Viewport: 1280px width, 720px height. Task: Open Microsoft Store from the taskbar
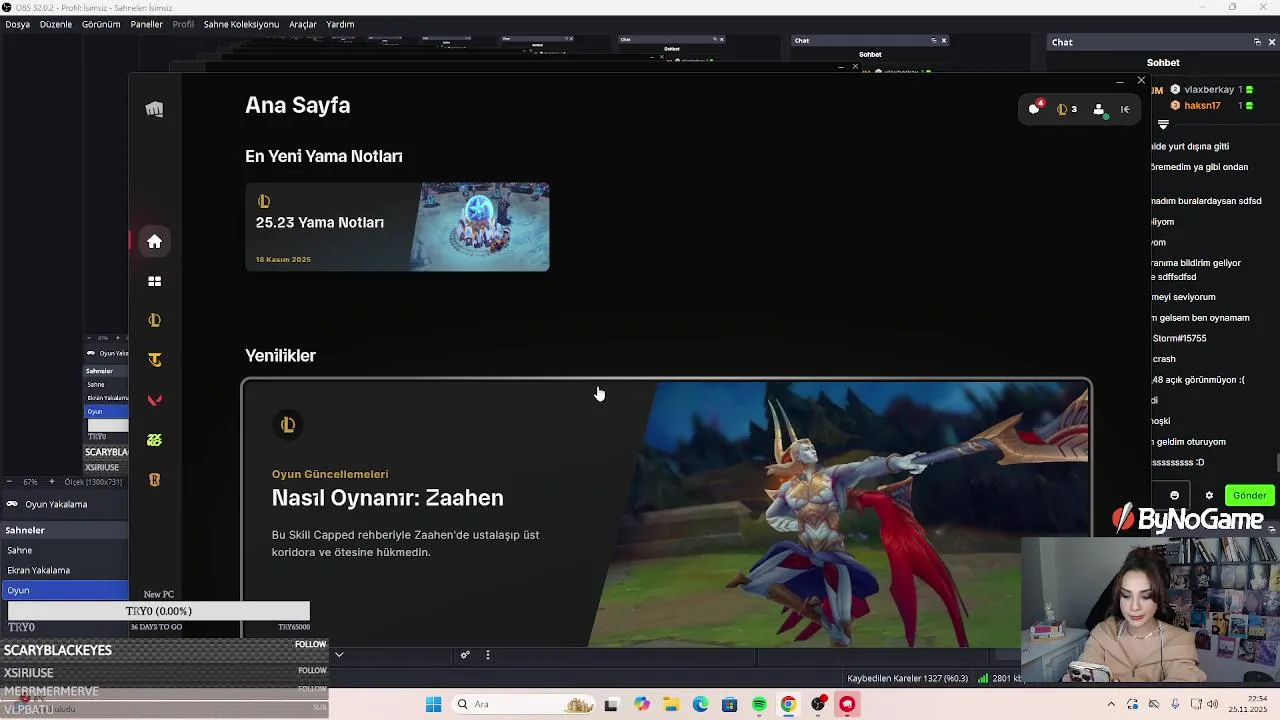pos(729,704)
